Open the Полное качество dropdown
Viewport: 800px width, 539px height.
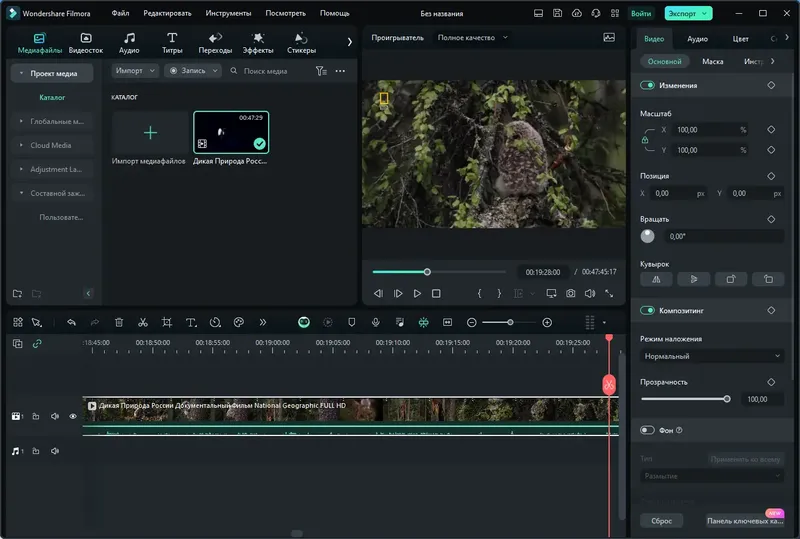[473, 37]
